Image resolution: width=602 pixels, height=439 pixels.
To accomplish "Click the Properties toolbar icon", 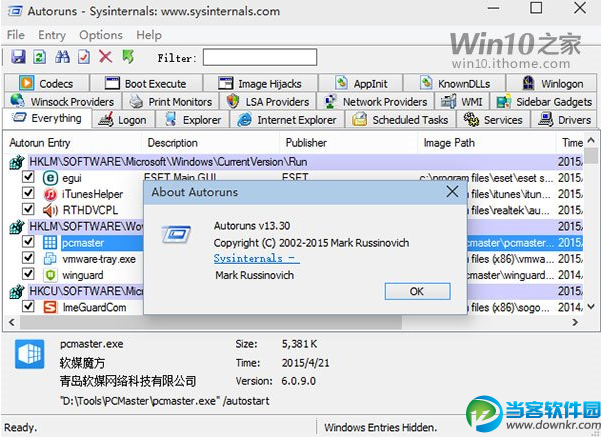I will pyautogui.click(x=84, y=57).
